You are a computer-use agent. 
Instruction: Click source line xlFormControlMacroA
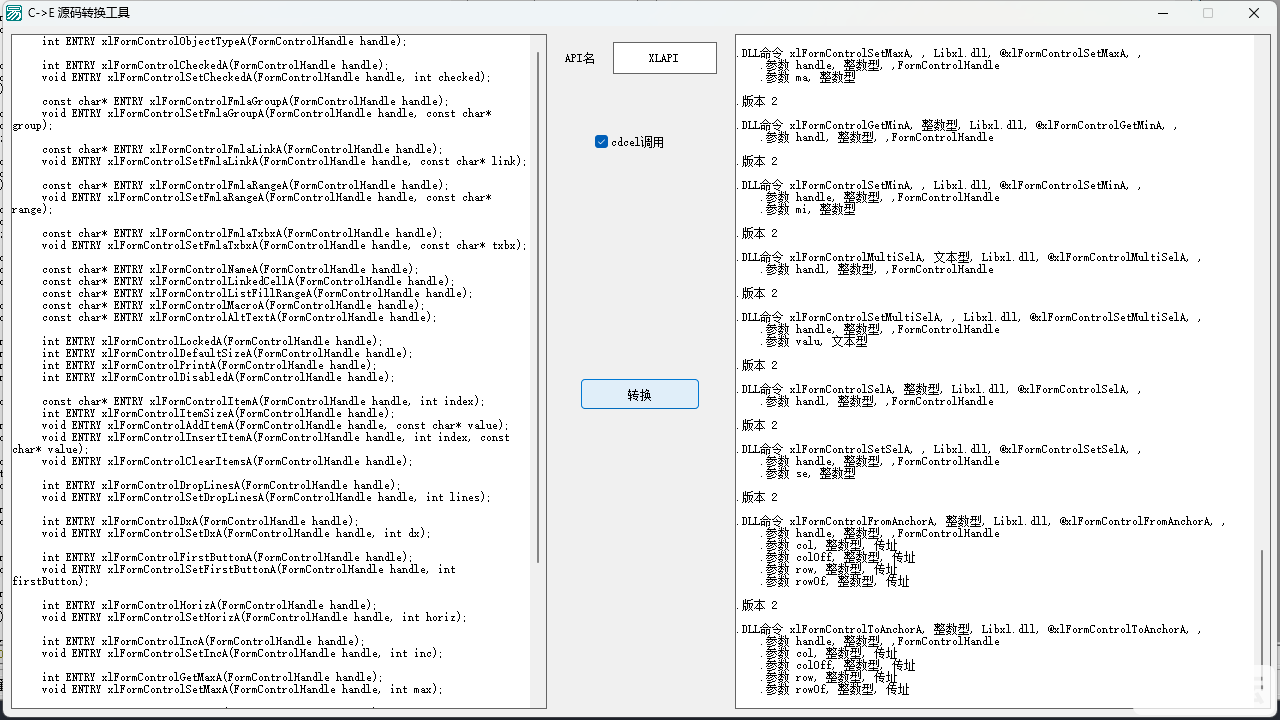[233, 305]
